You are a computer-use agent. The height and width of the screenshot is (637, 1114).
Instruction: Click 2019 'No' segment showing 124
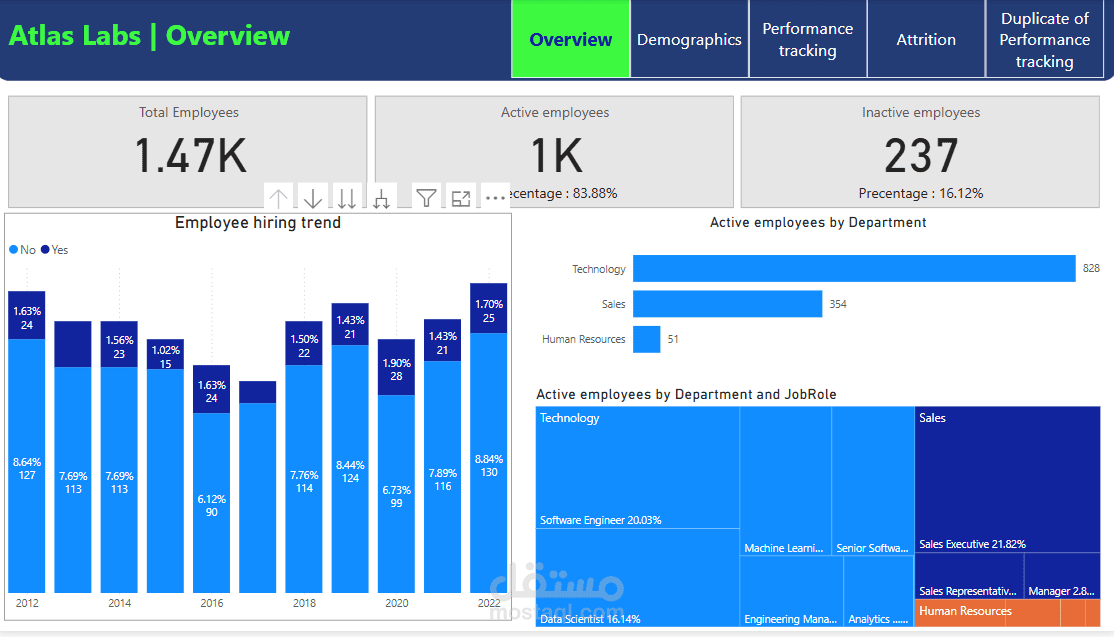[x=350, y=469]
